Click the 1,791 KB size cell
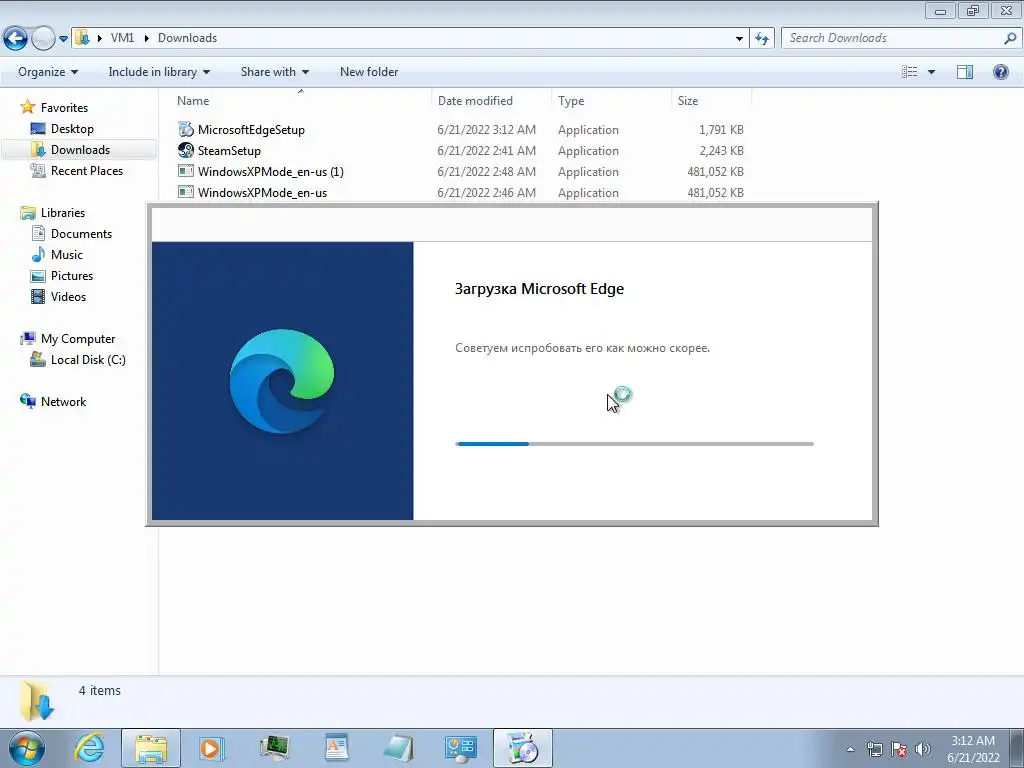 tap(721, 129)
